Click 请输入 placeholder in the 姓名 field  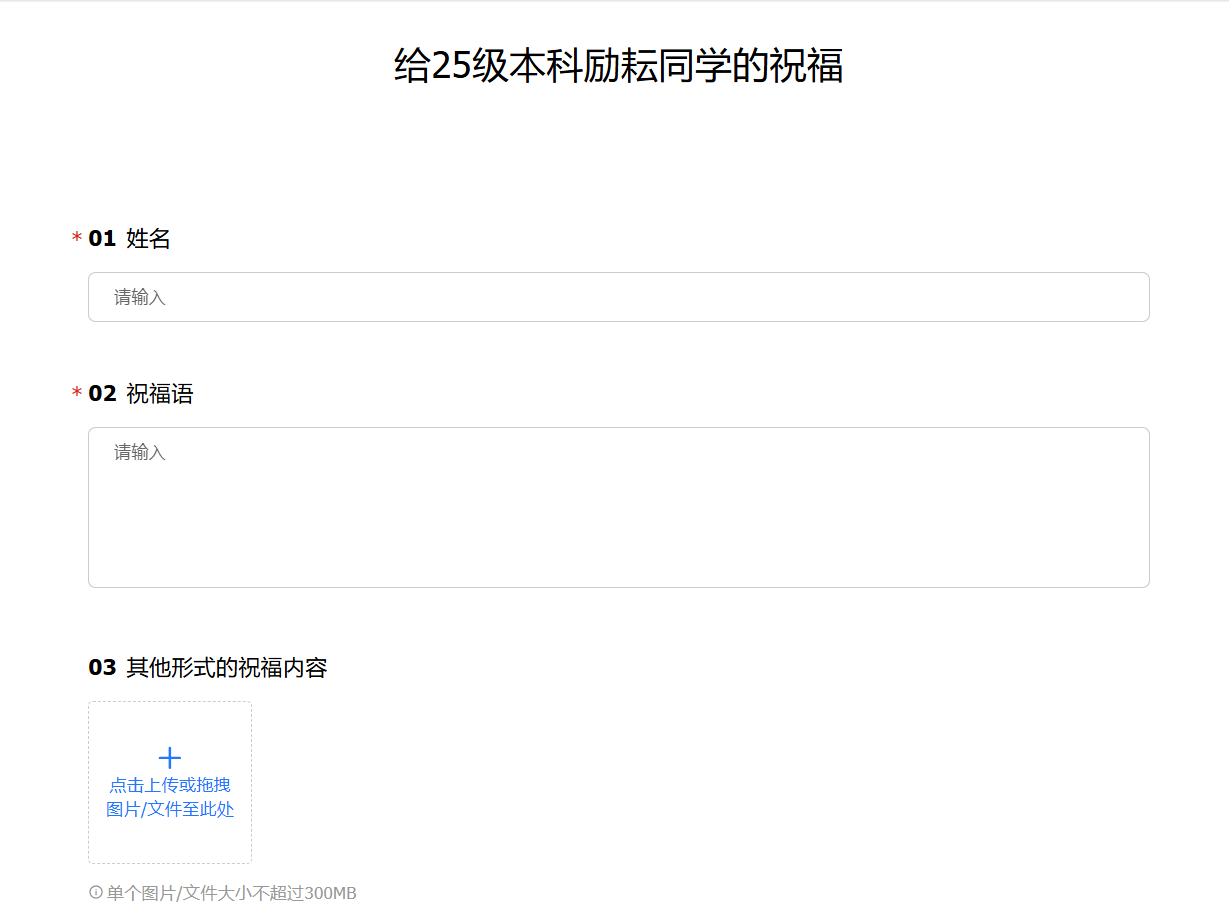[x=139, y=297]
